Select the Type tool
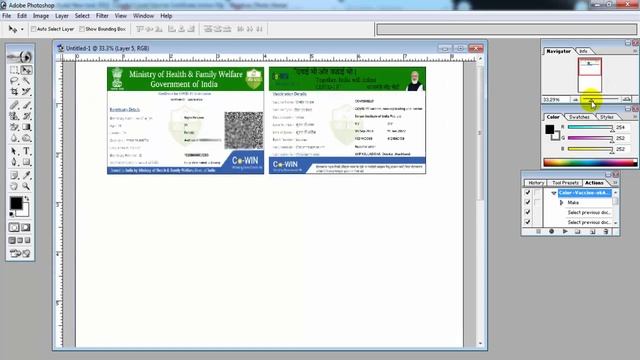This screenshot has width=640, height=360. point(27,151)
